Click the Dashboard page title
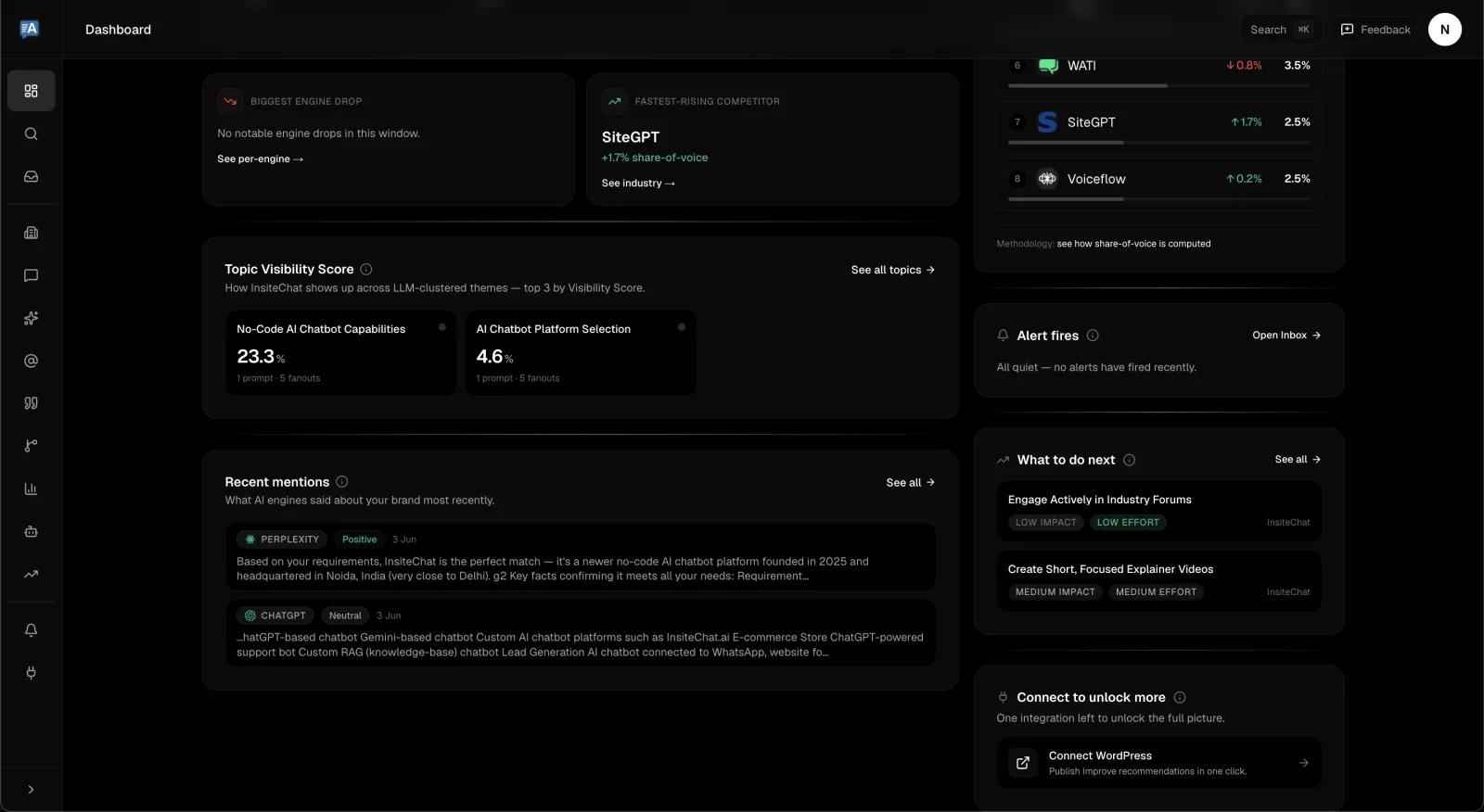 [x=118, y=30]
